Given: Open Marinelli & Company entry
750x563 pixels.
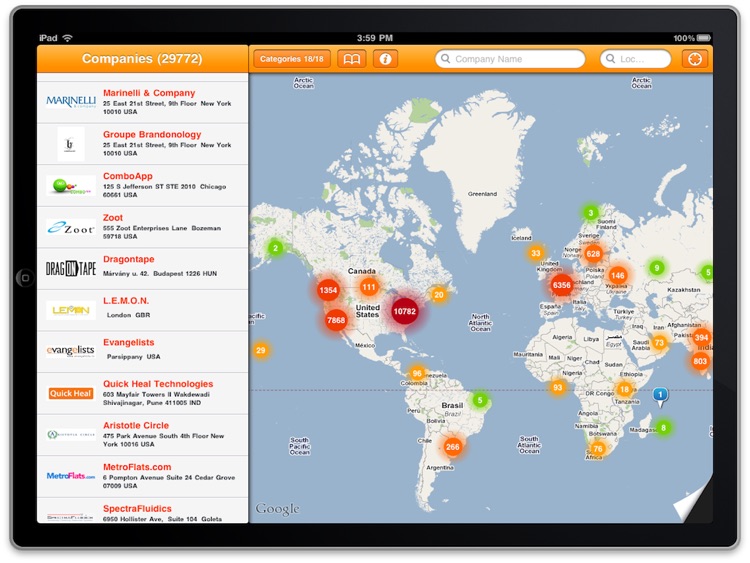Looking at the screenshot, I should point(143,102).
